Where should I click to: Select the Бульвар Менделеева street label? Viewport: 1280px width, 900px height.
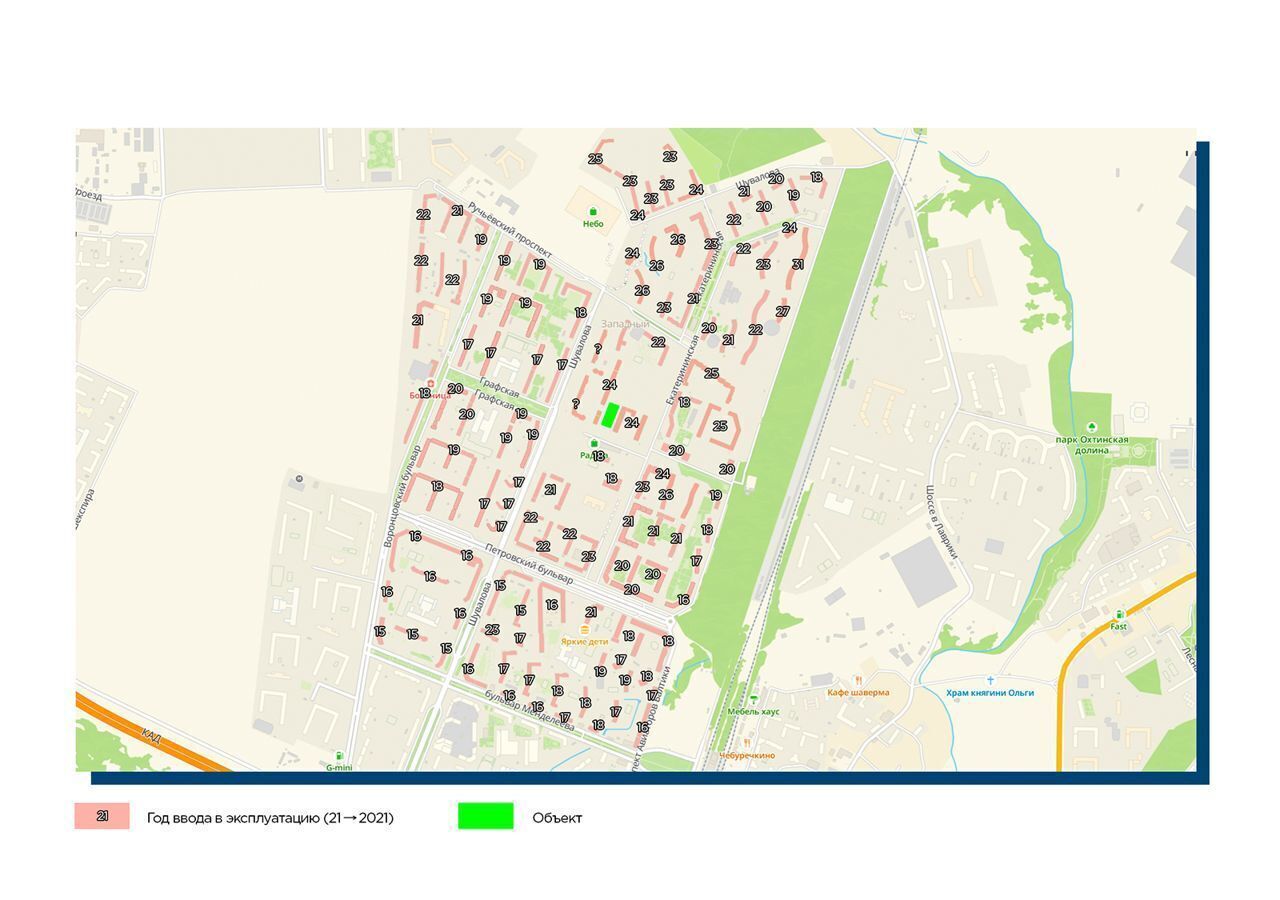(x=529, y=710)
